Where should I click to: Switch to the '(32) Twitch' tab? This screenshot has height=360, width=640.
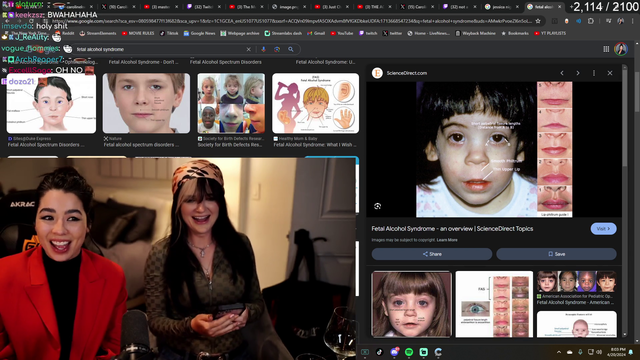coord(203,7)
